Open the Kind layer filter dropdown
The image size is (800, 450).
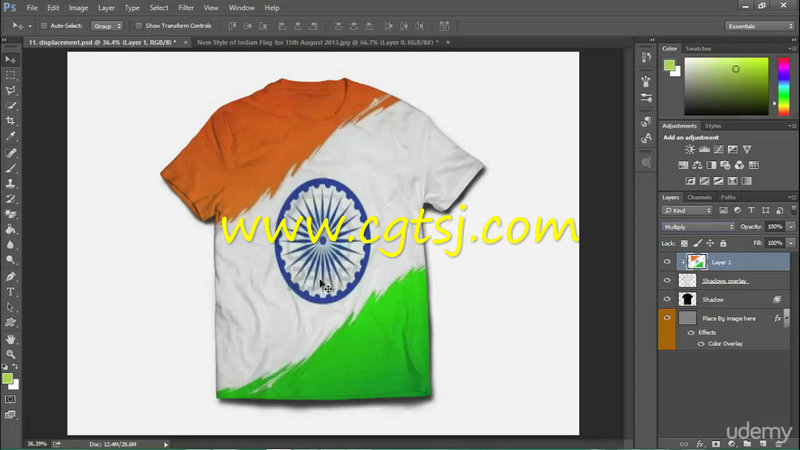pyautogui.click(x=687, y=210)
